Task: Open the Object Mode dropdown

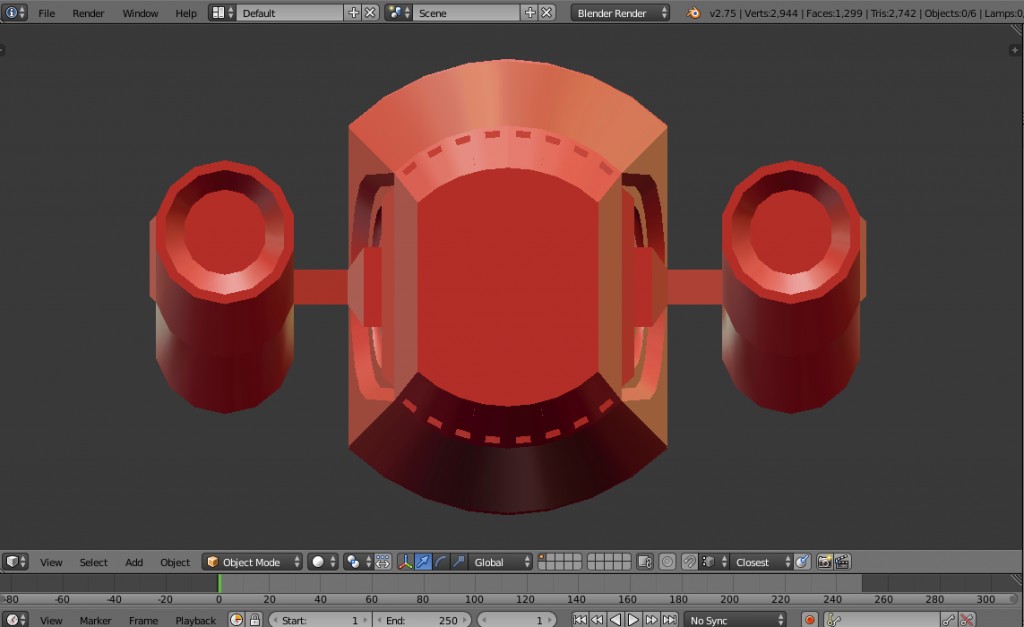Action: 253,561
